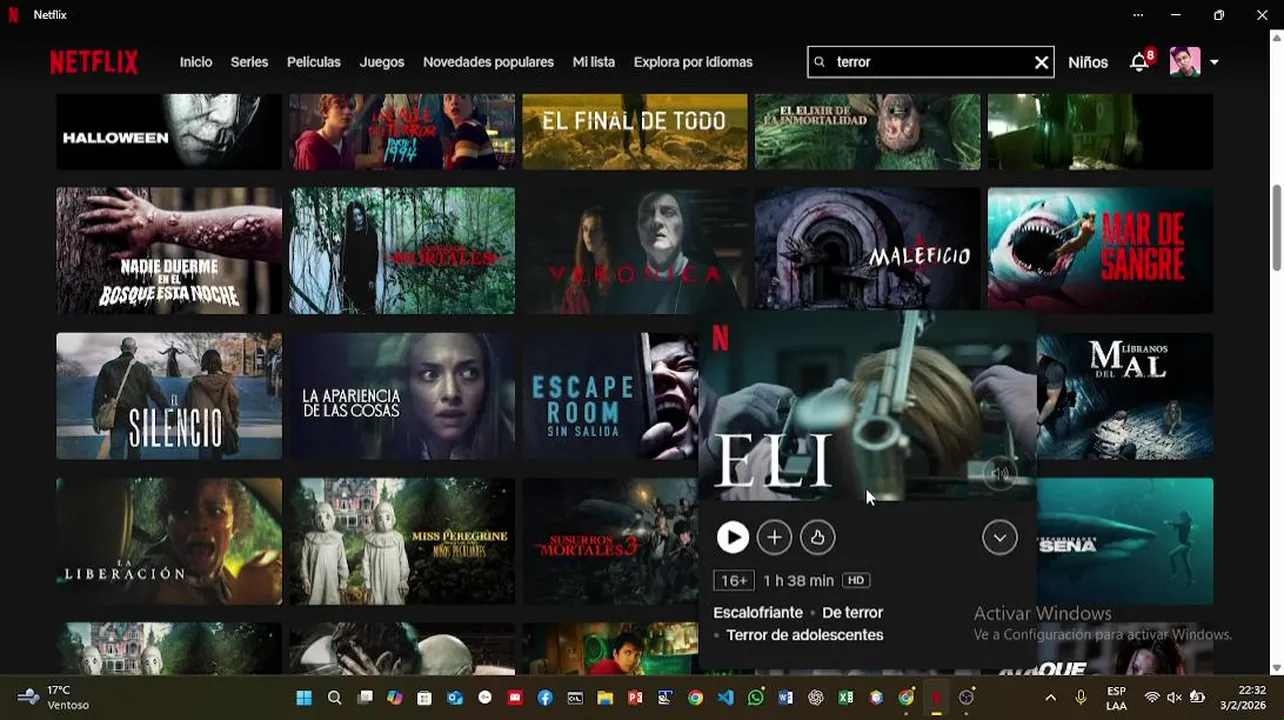The height and width of the screenshot is (720, 1284).
Task: Open La Calle del Terror 1994 thumbnail
Action: coord(402,132)
